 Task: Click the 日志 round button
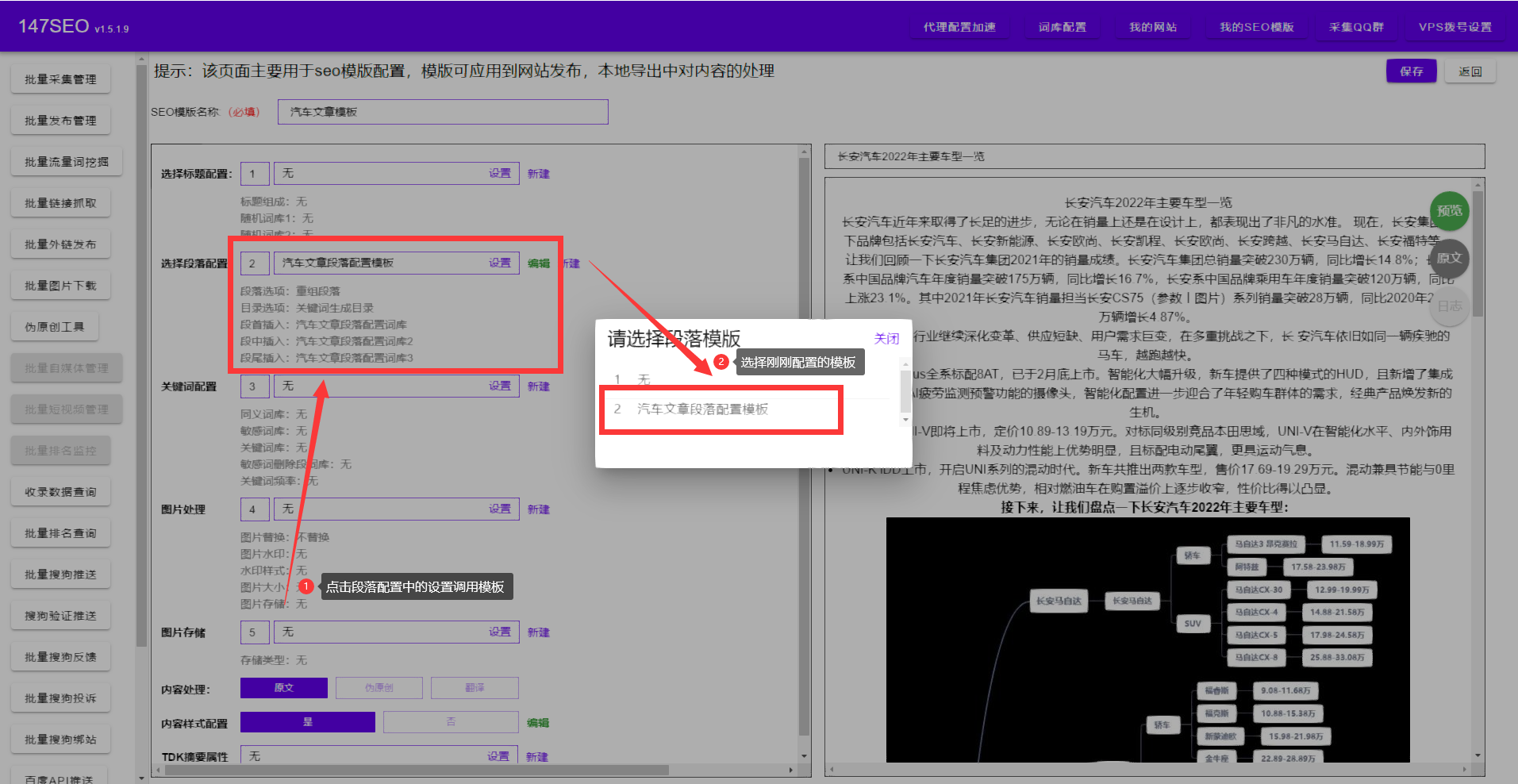(1449, 306)
